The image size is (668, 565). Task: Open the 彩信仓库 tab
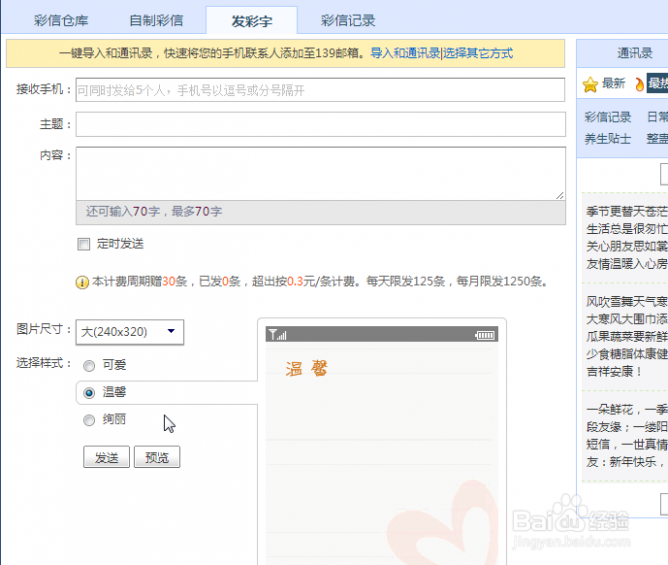click(x=61, y=20)
